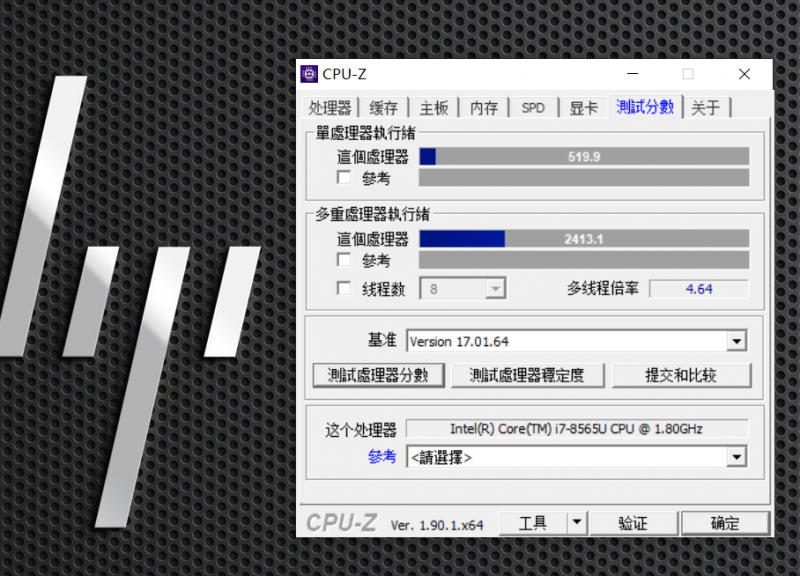Open the 内存 tab
This screenshot has width=800, height=576.
click(x=484, y=108)
